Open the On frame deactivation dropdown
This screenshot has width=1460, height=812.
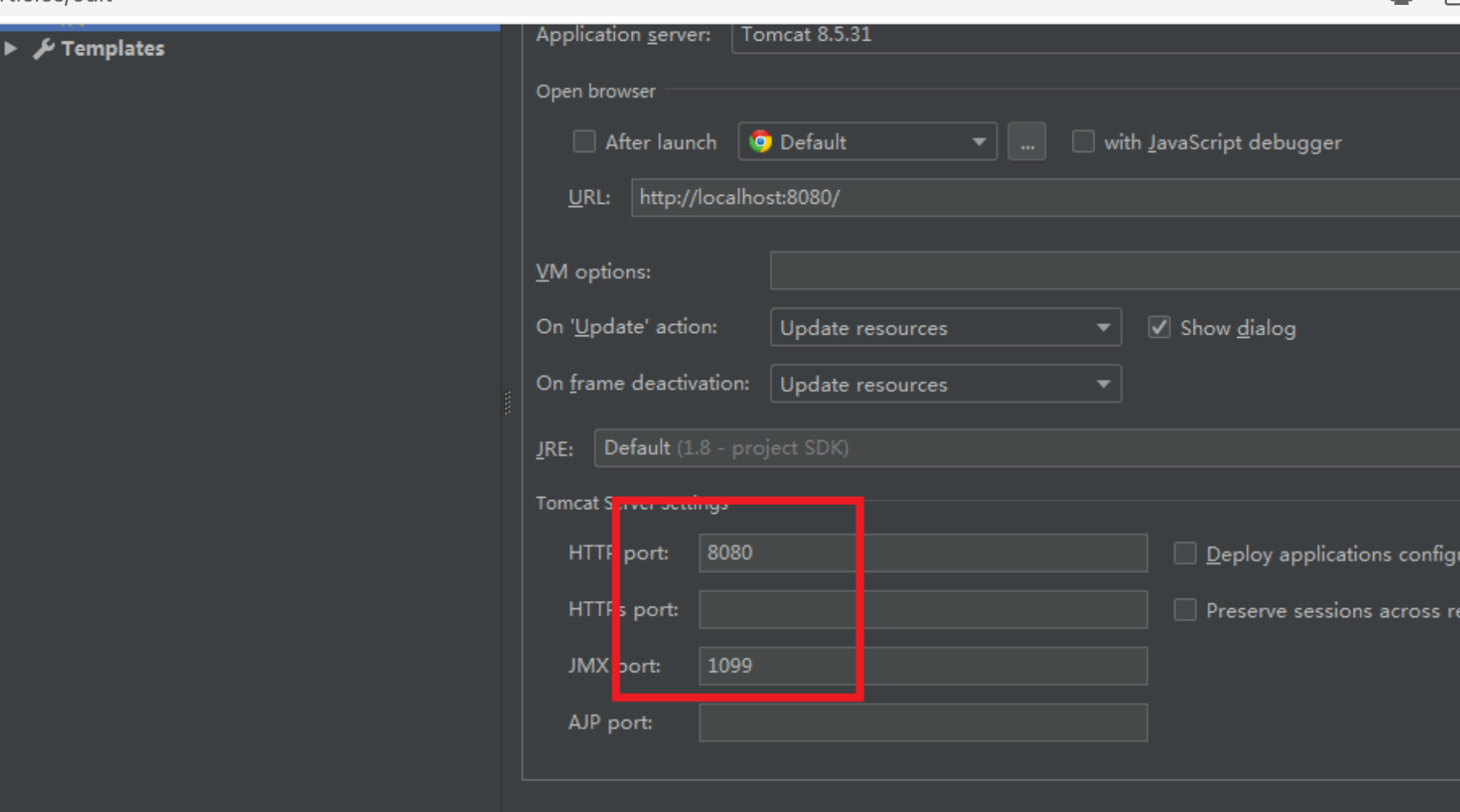pos(946,384)
